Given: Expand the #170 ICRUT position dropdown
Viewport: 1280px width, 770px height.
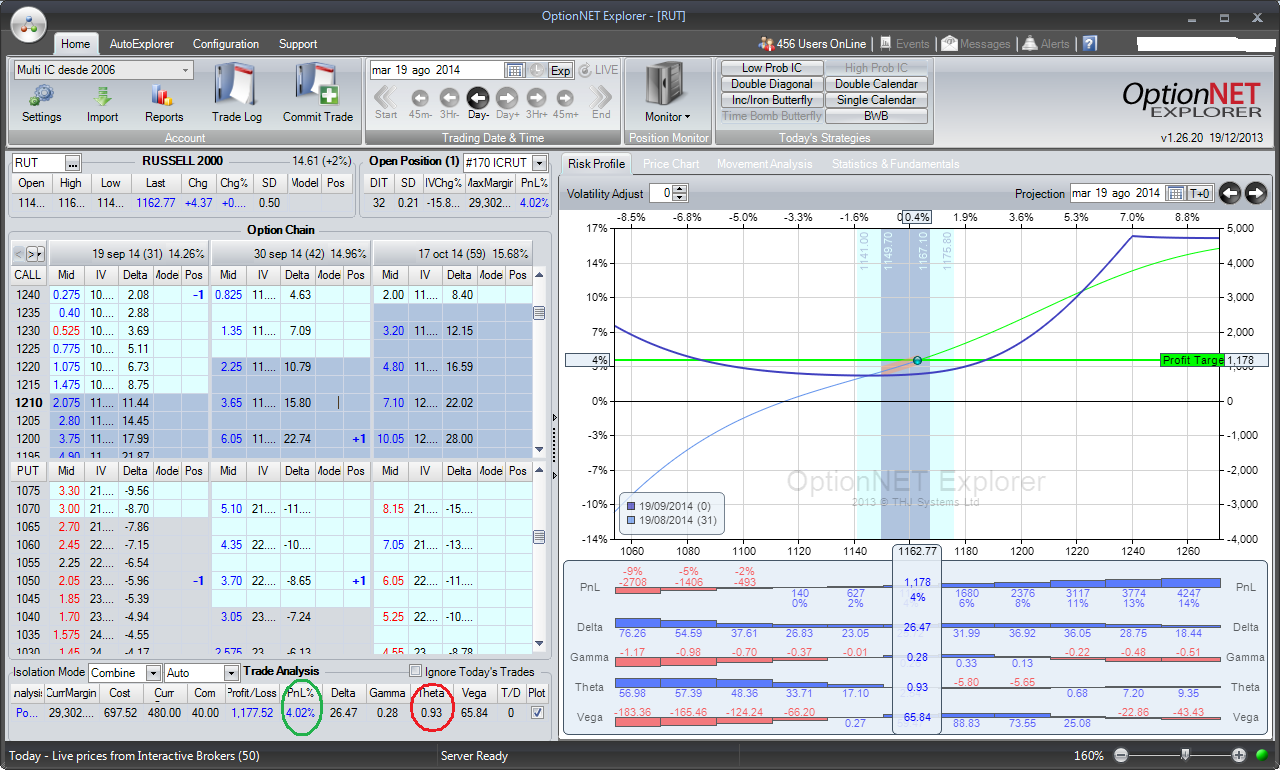Looking at the screenshot, I should click(x=540, y=163).
